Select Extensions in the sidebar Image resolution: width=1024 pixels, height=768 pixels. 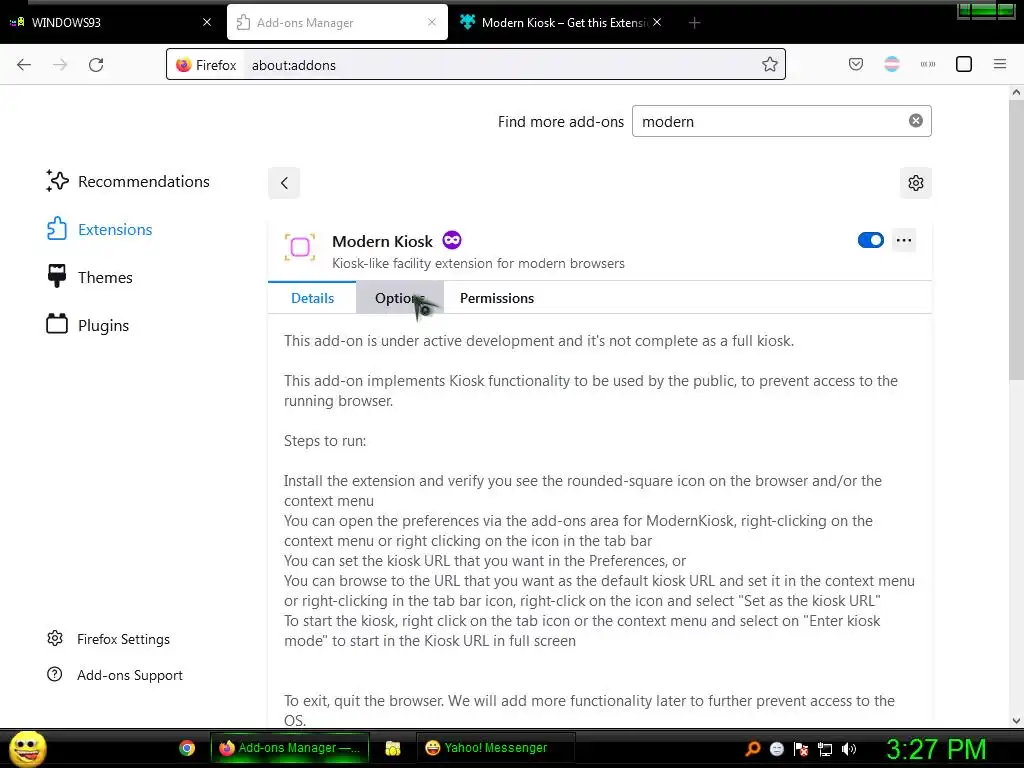coord(99,229)
